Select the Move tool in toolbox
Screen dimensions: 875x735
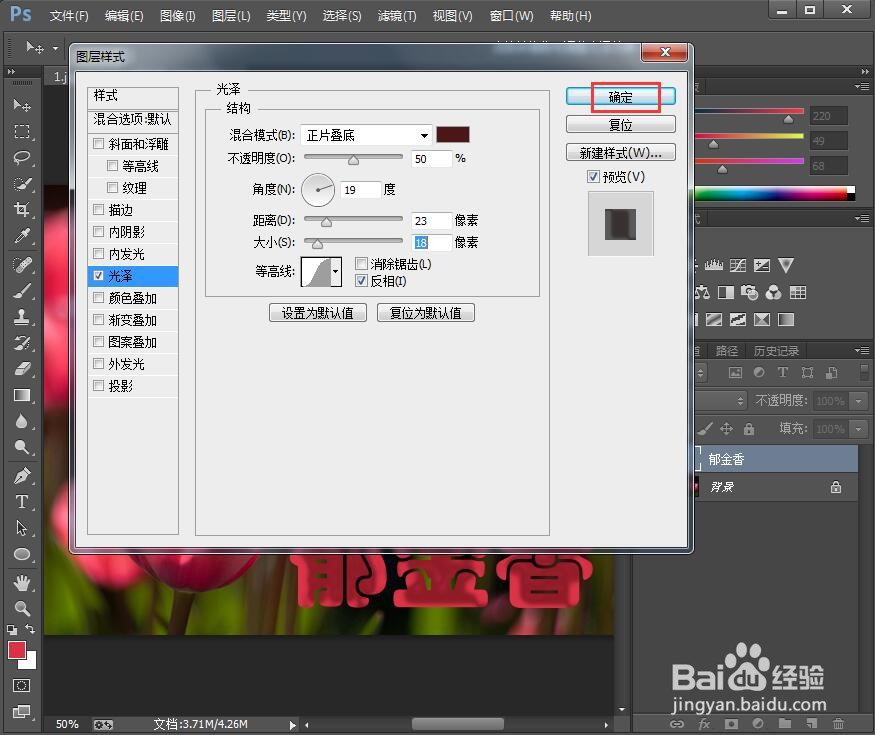point(22,105)
